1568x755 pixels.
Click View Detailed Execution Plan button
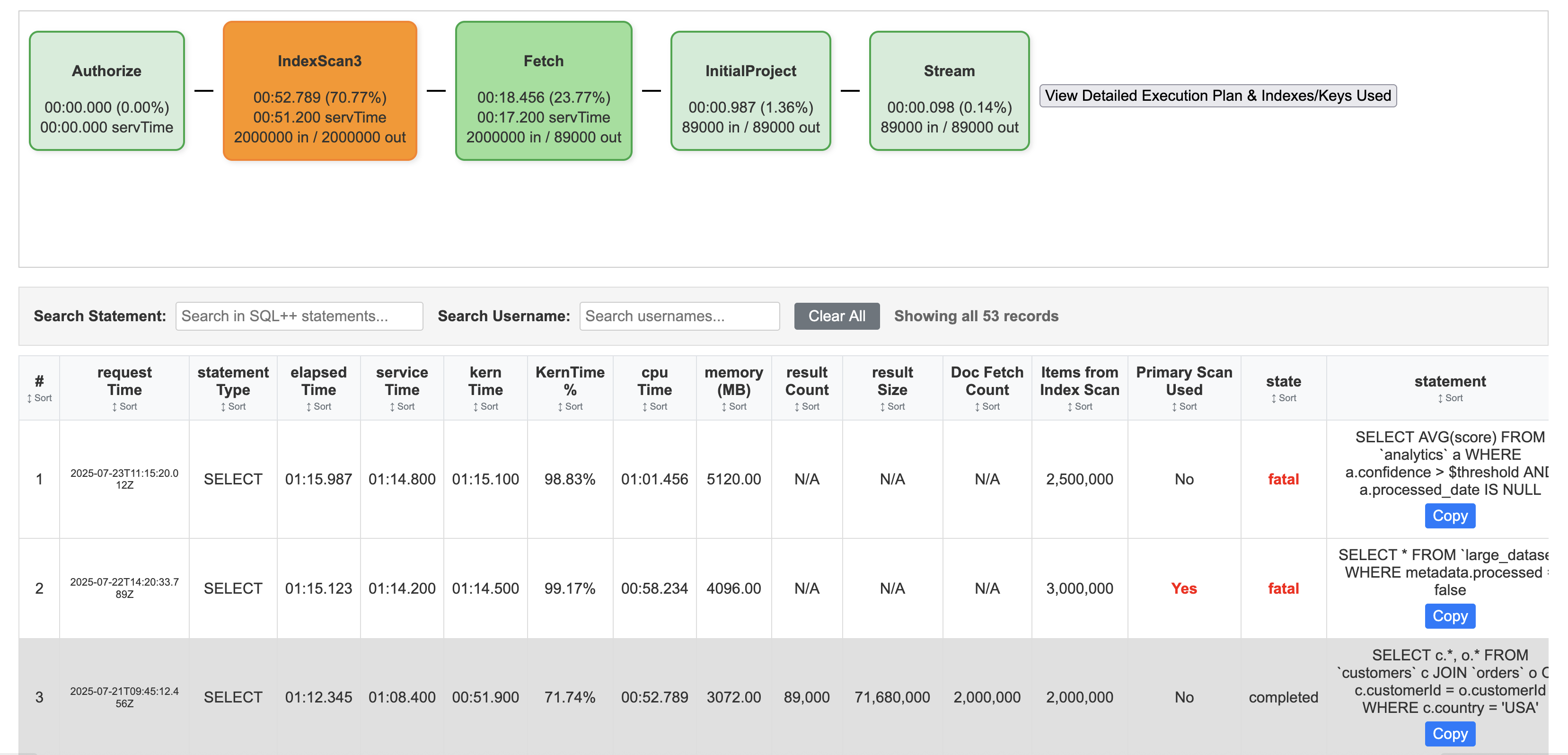[x=1217, y=96]
